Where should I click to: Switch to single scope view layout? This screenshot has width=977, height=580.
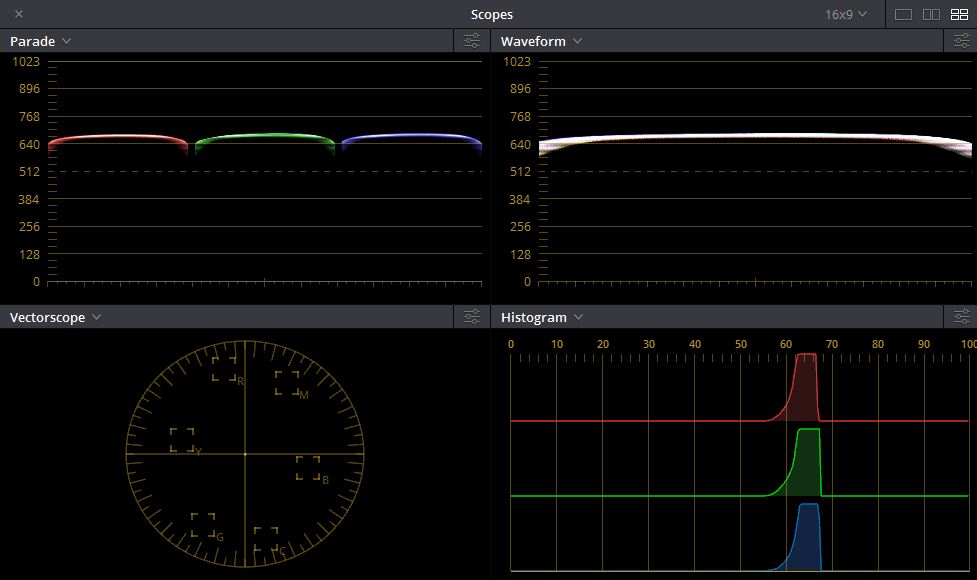903,14
